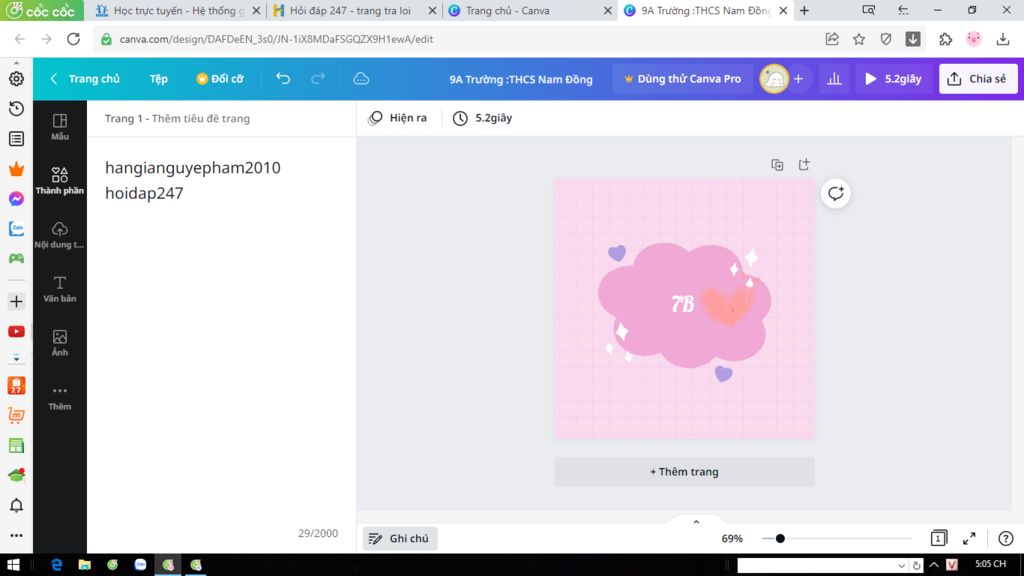Click the refresh comment icon beside canvas
Viewport: 1024px width, 576px height.
(836, 193)
